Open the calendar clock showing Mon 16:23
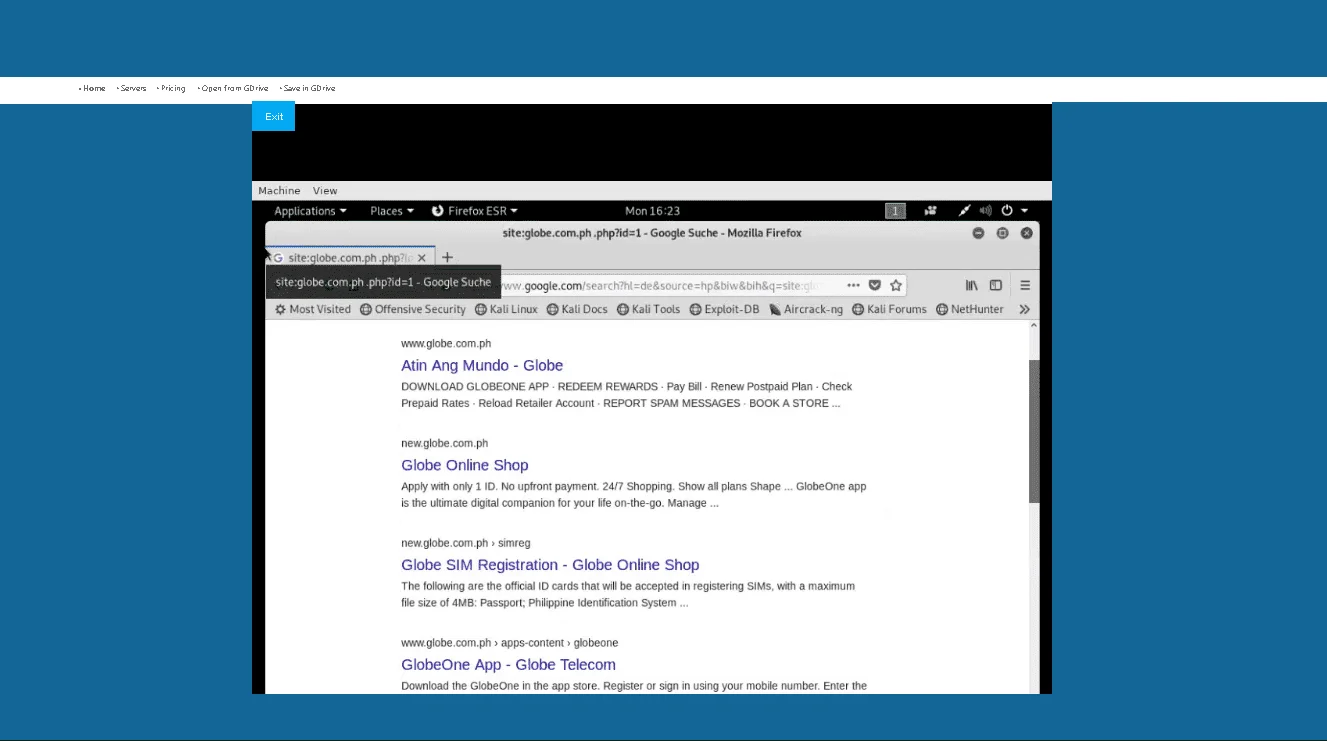The image size is (1327, 741). 652,211
